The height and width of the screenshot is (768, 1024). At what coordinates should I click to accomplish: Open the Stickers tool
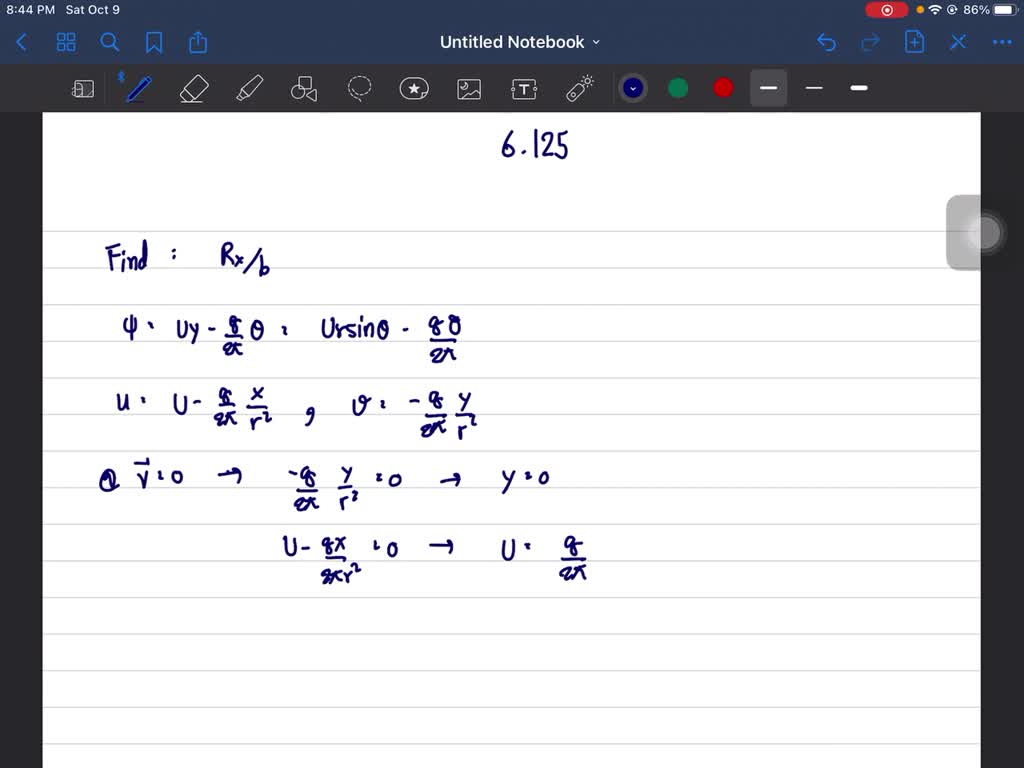tap(414, 88)
